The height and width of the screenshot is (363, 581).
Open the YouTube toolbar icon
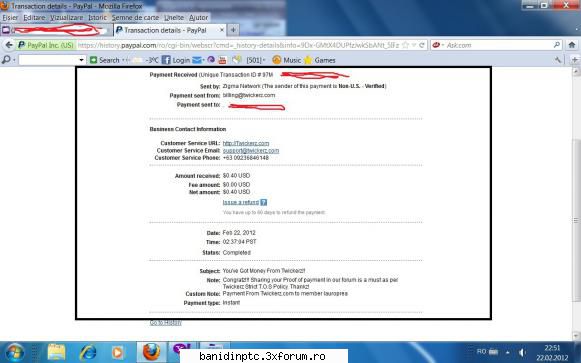(222, 60)
